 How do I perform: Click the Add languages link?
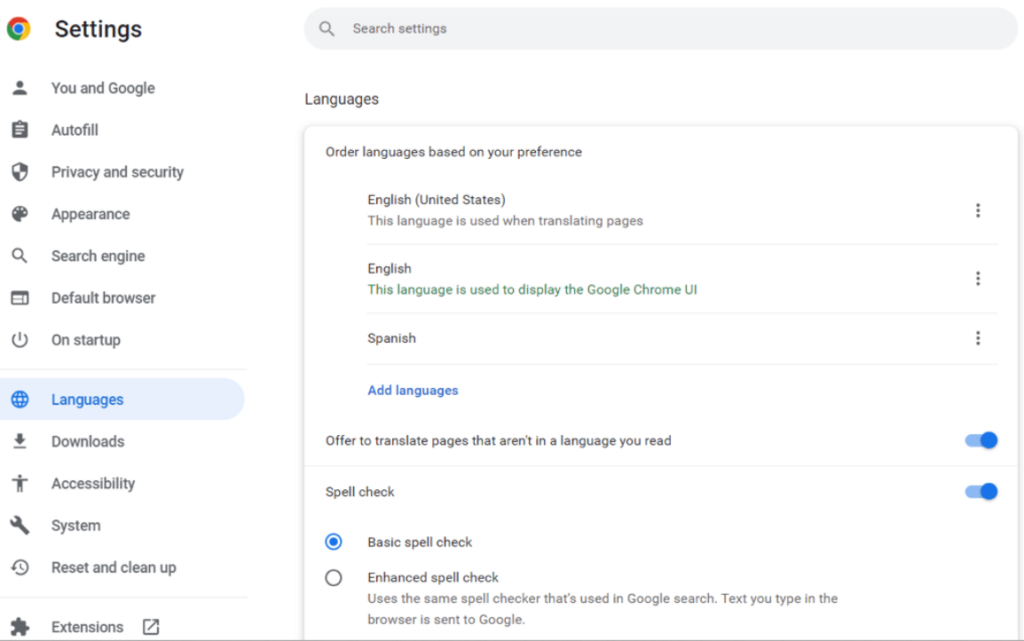[413, 390]
